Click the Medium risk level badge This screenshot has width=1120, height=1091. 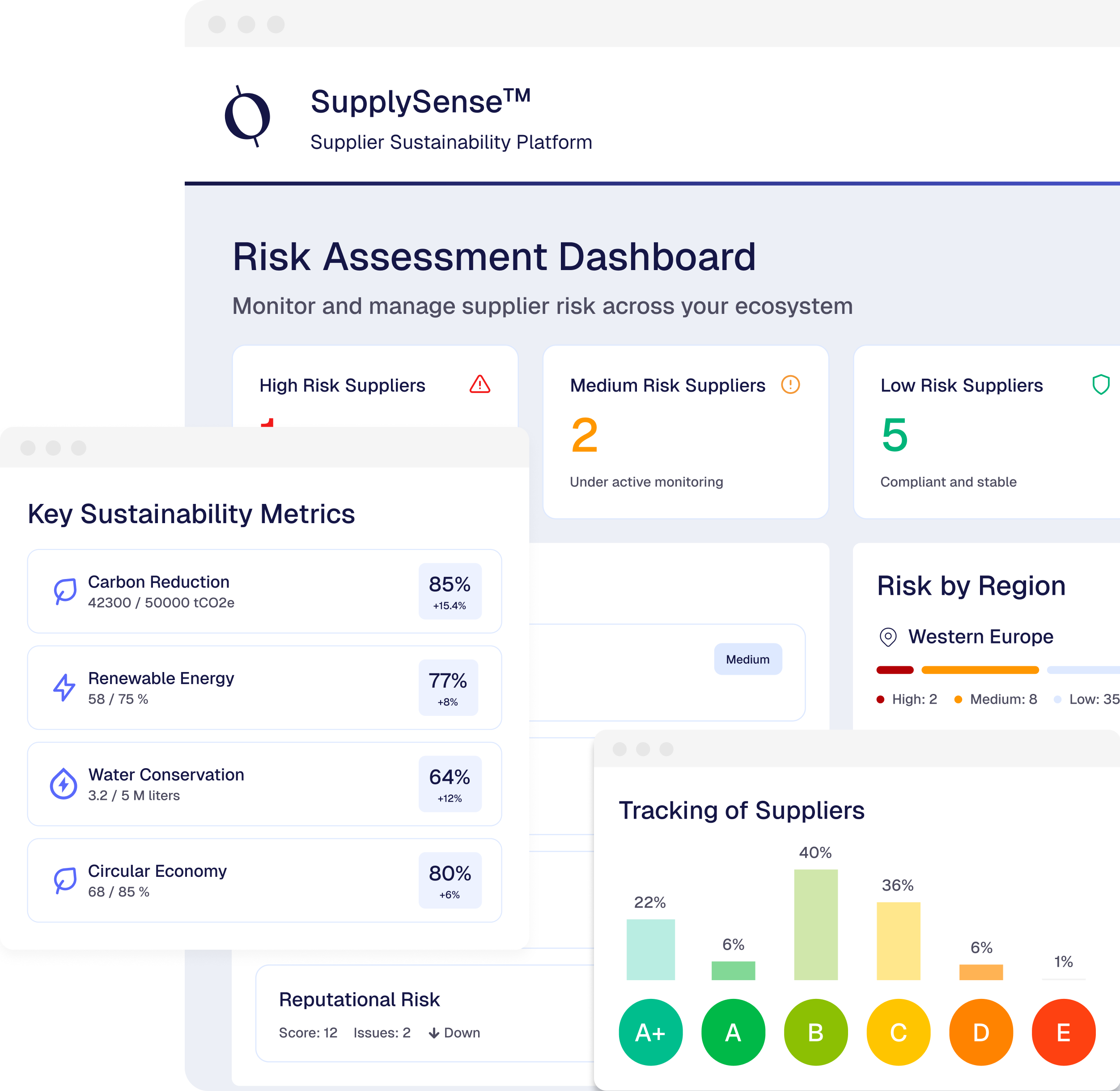click(x=747, y=660)
